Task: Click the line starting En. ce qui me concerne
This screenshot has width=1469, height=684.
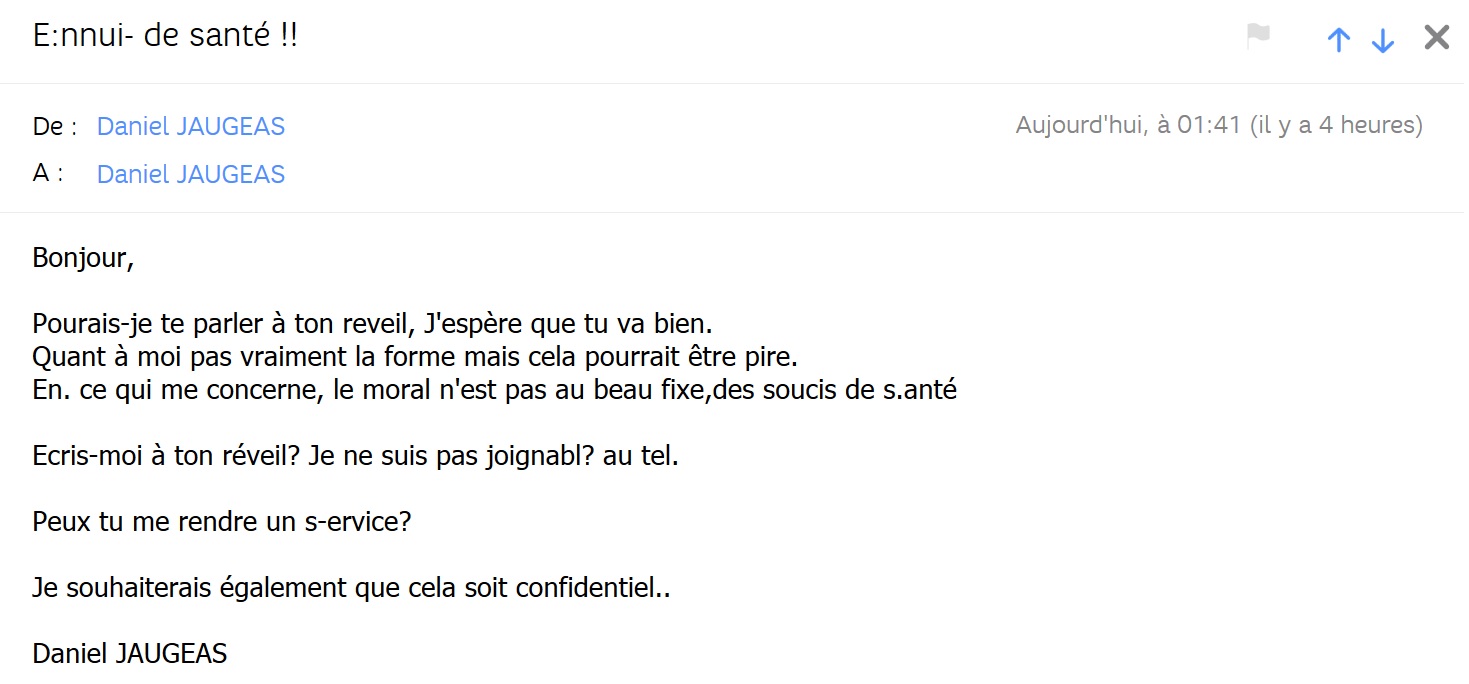Action: click(494, 390)
